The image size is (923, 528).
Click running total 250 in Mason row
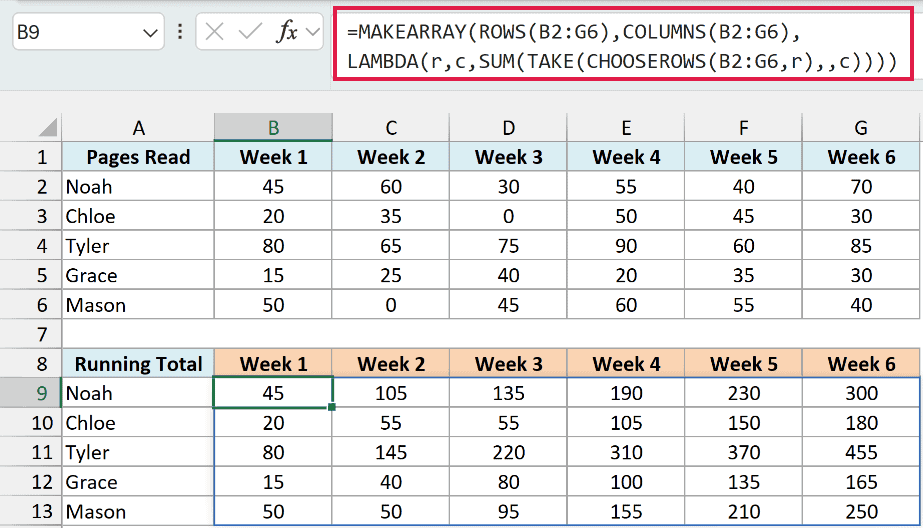861,511
